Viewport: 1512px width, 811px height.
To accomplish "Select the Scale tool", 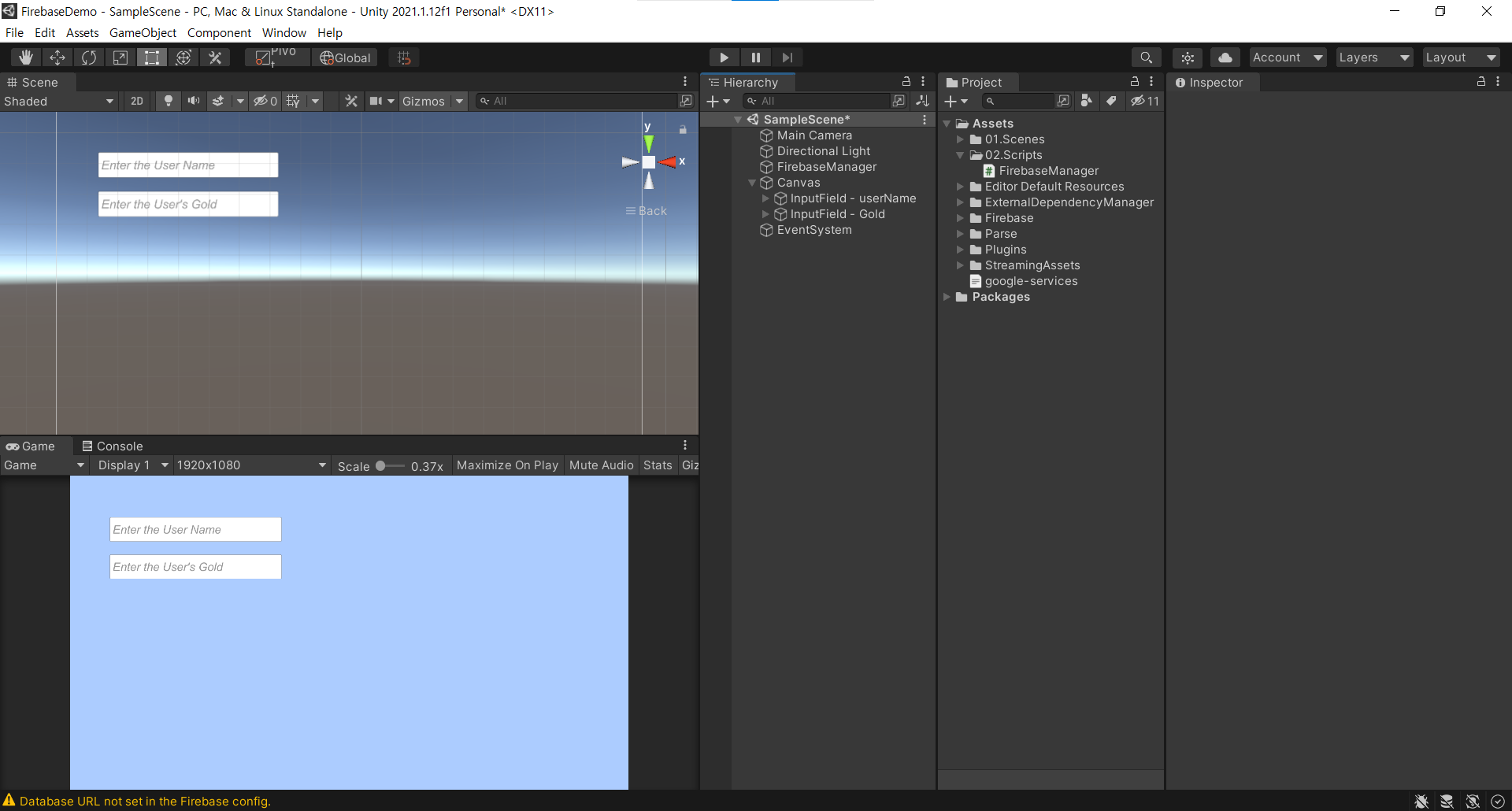I will 120,57.
